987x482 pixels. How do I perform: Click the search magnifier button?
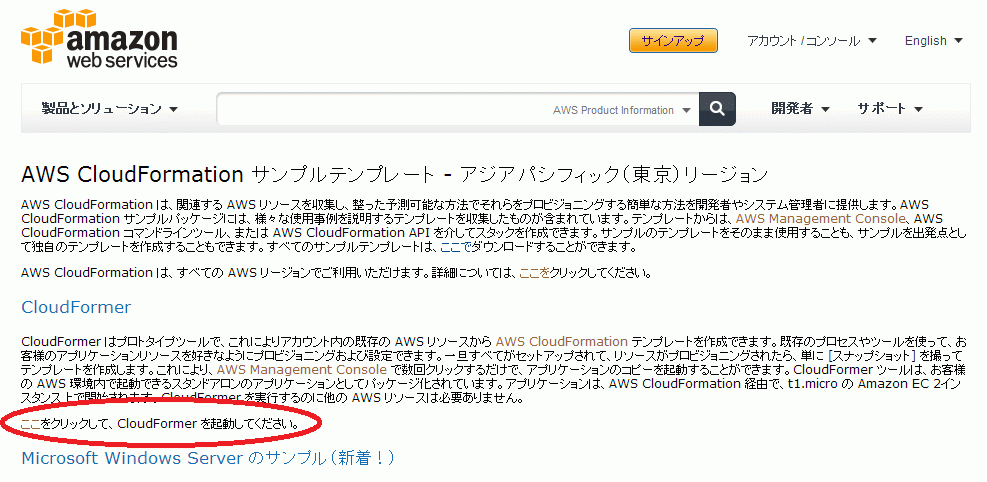[x=717, y=109]
